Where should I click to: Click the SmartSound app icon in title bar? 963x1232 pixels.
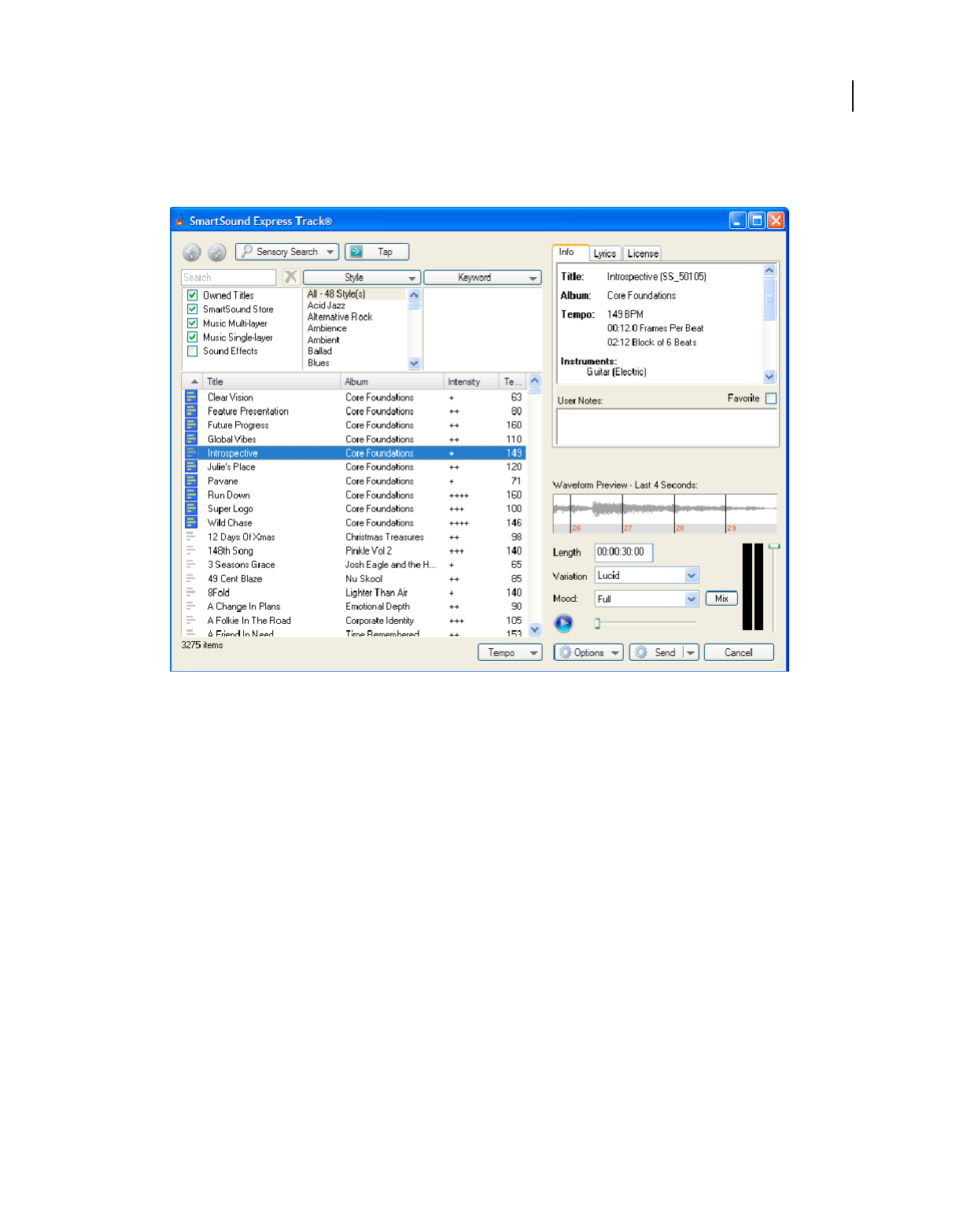(180, 220)
